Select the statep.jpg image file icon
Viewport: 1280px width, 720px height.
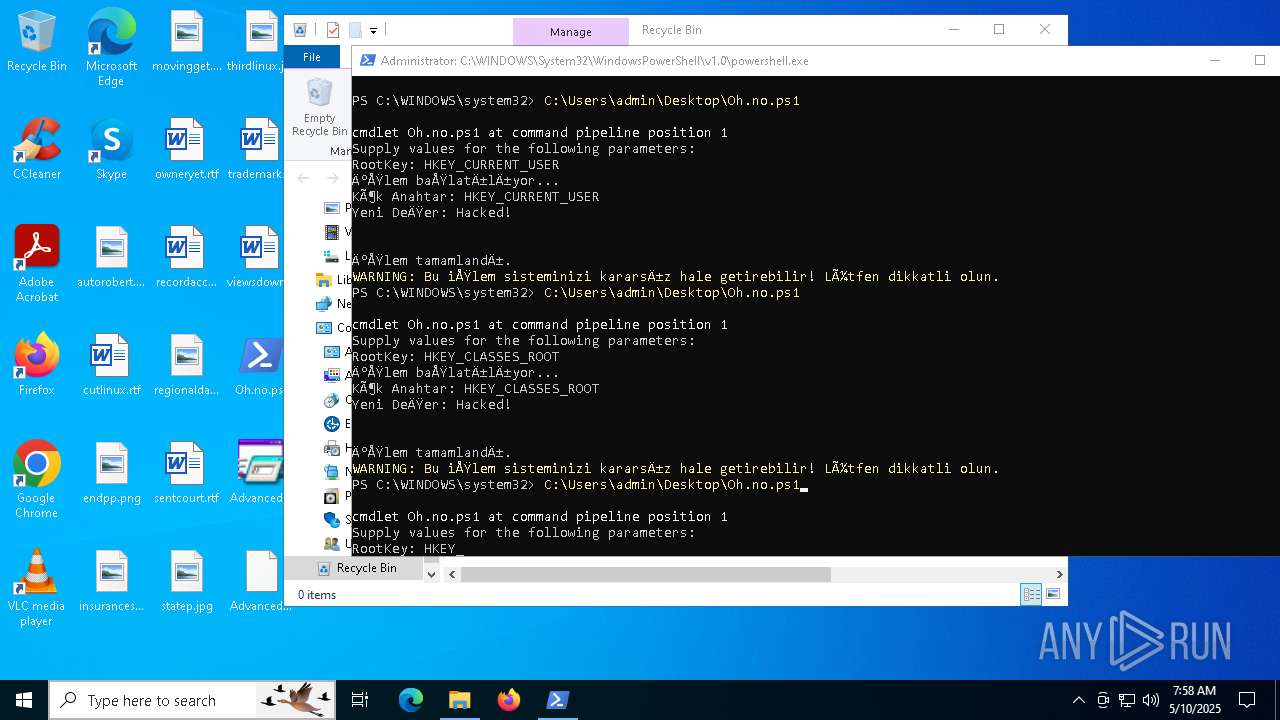pyautogui.click(x=186, y=582)
